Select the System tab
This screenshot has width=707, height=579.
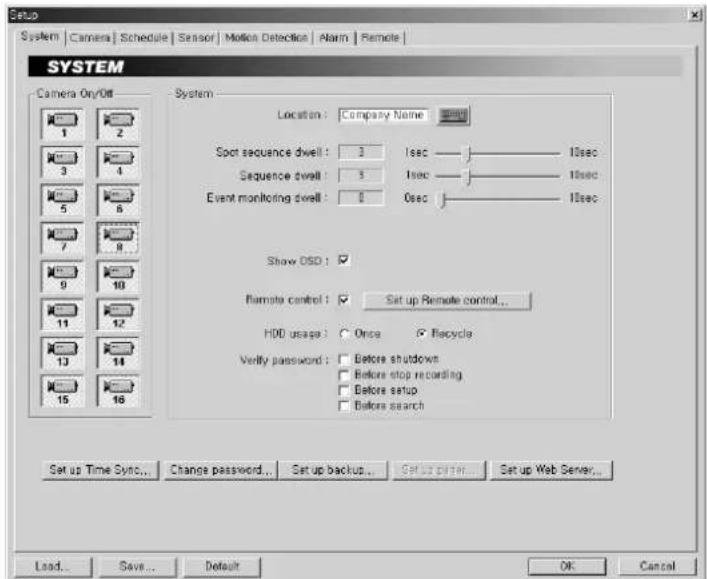click(x=40, y=37)
